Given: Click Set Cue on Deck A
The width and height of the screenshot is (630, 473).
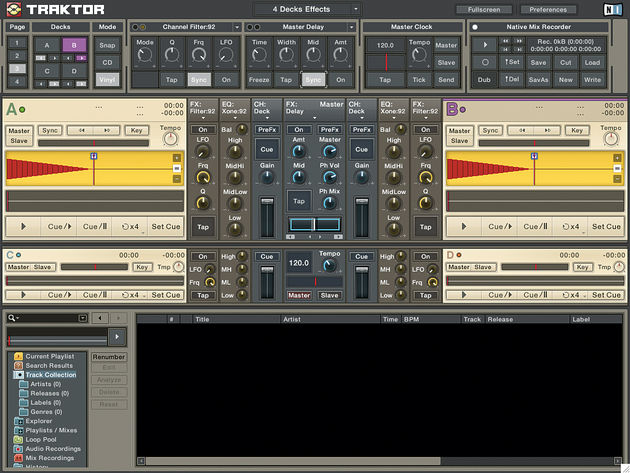Looking at the screenshot, I should [x=166, y=227].
